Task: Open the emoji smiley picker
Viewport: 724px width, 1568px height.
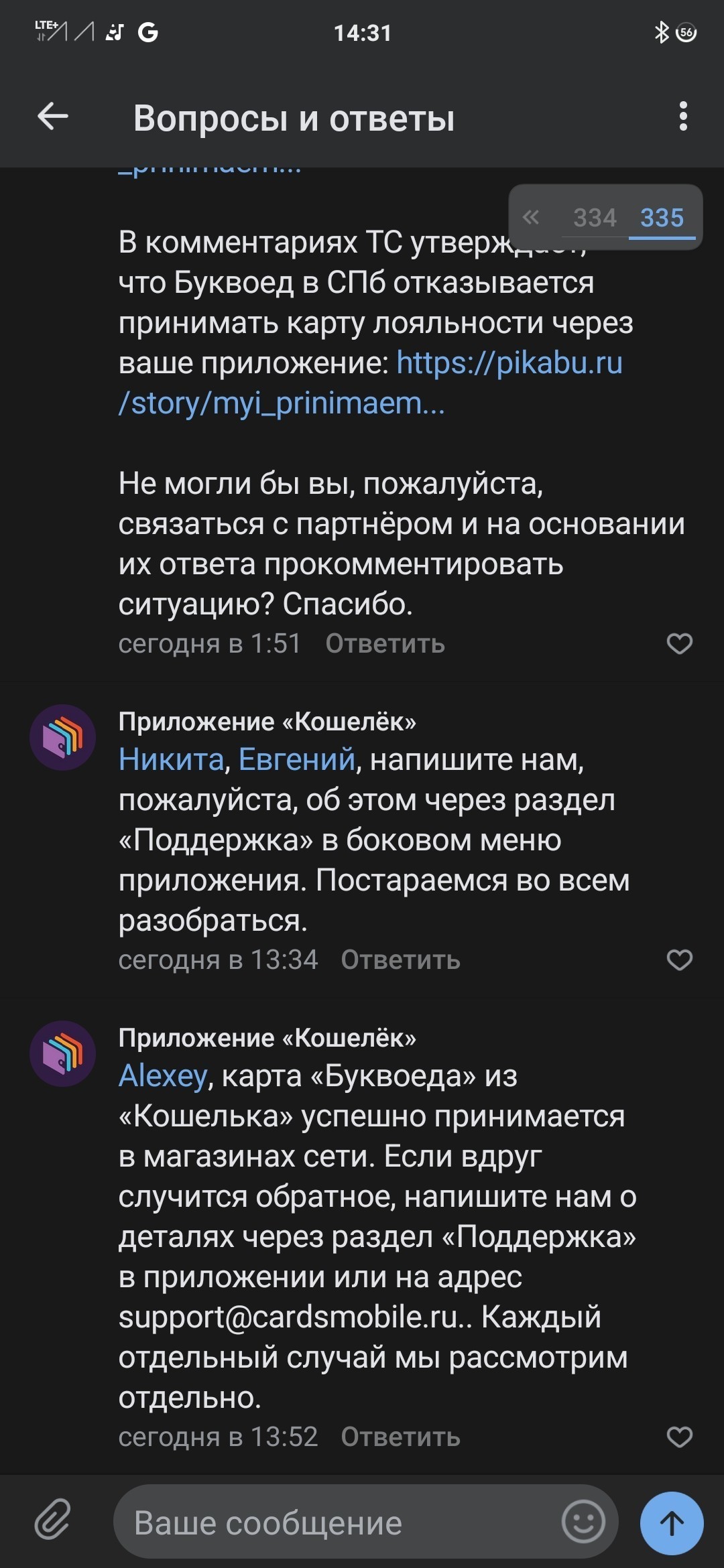Action: click(583, 1522)
